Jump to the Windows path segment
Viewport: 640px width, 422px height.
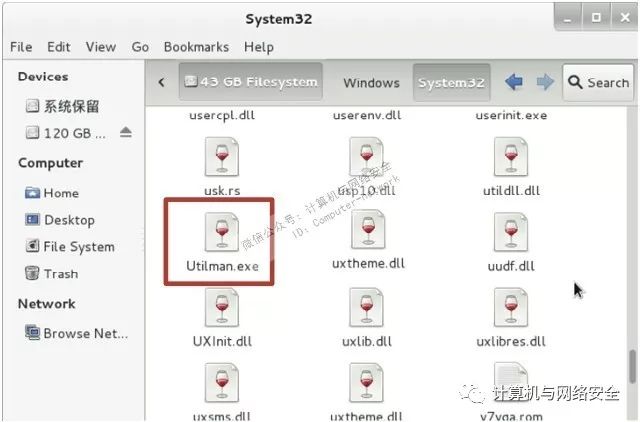371,83
